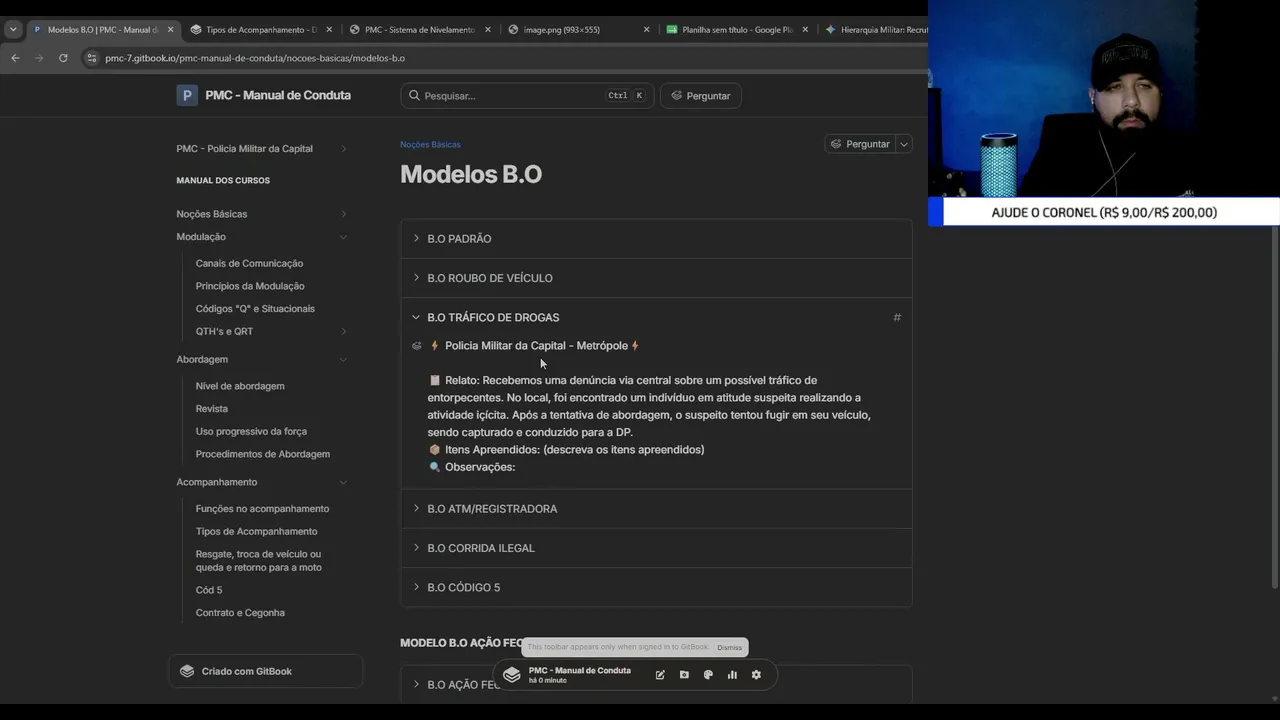
Task: Click the folder icon in bottom toolbar
Action: (684, 675)
